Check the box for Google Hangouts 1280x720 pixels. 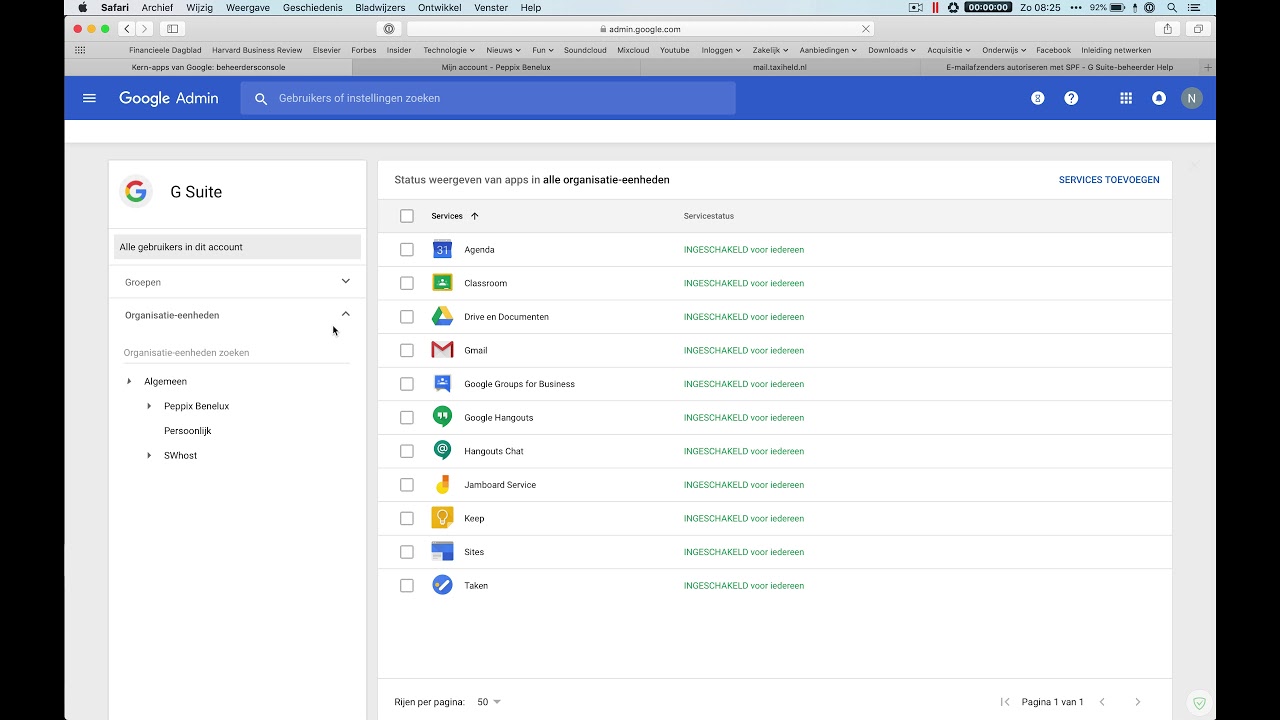coord(406,417)
